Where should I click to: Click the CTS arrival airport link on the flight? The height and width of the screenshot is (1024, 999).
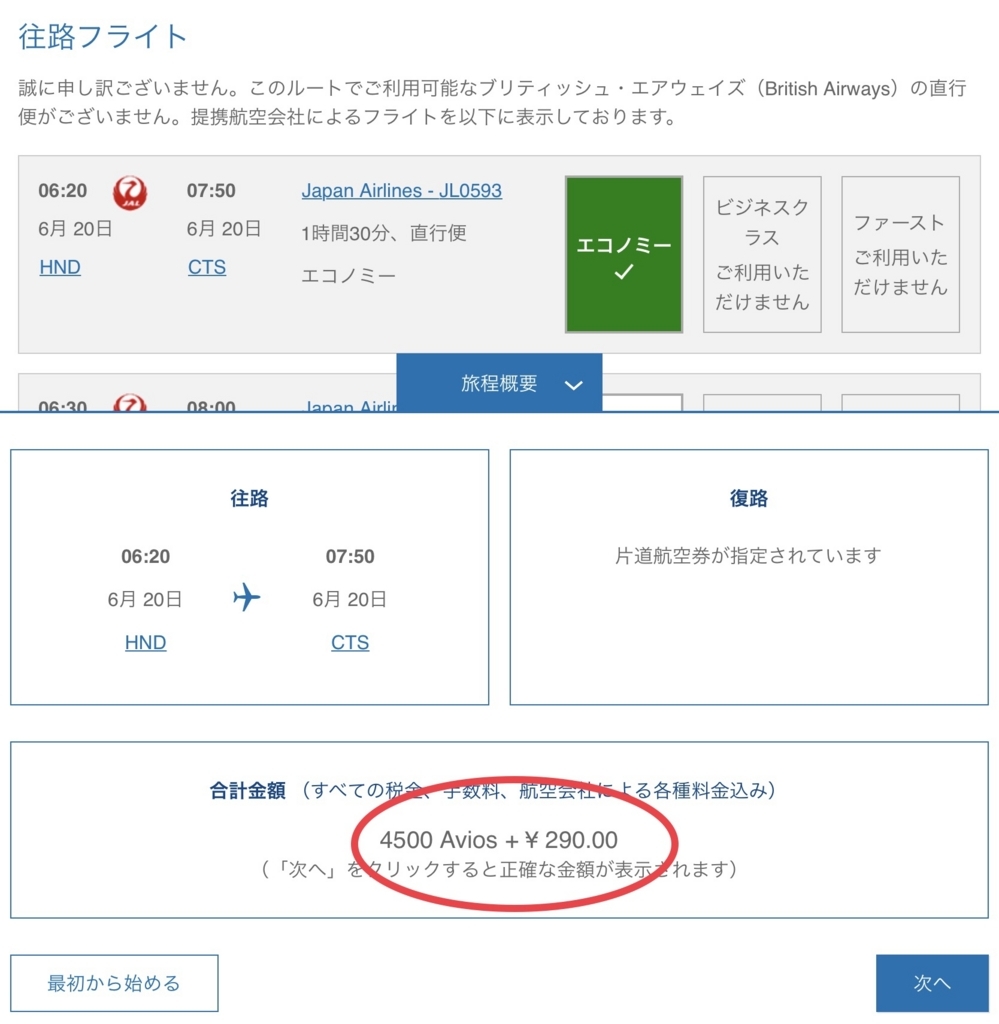pos(206,267)
